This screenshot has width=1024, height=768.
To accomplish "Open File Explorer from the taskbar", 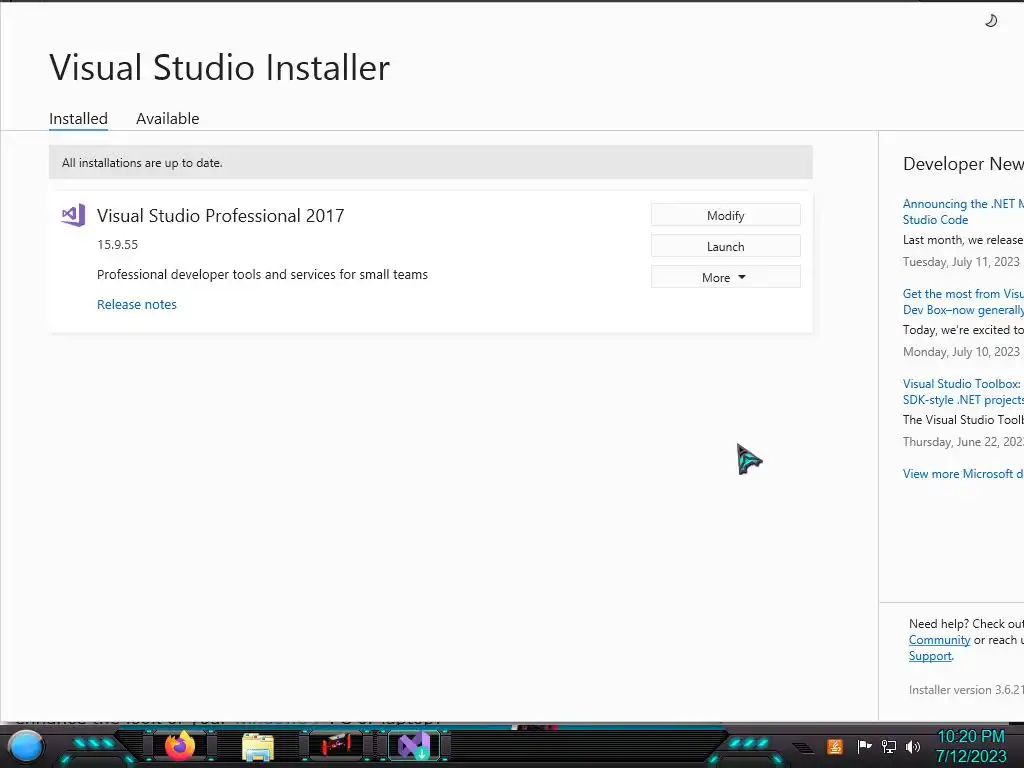I will coord(258,746).
